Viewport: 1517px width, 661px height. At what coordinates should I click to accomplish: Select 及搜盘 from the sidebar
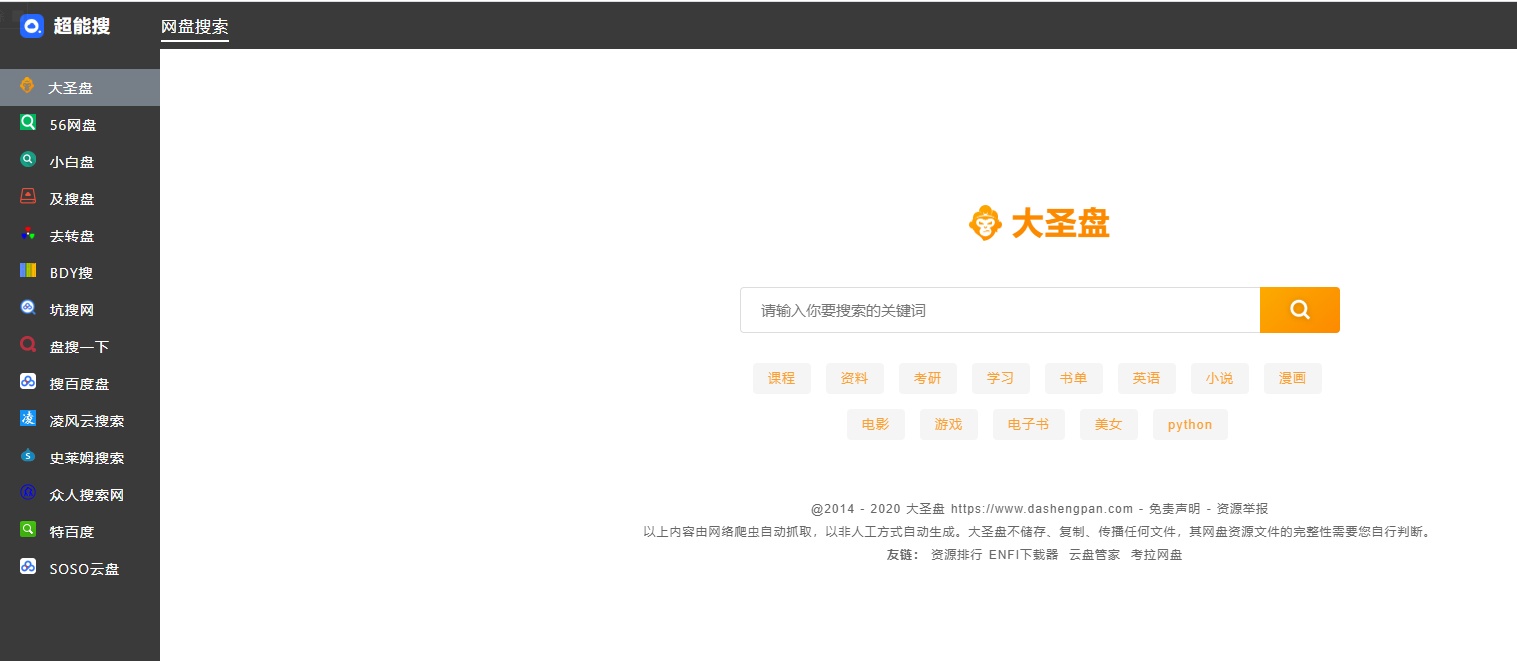[70, 198]
